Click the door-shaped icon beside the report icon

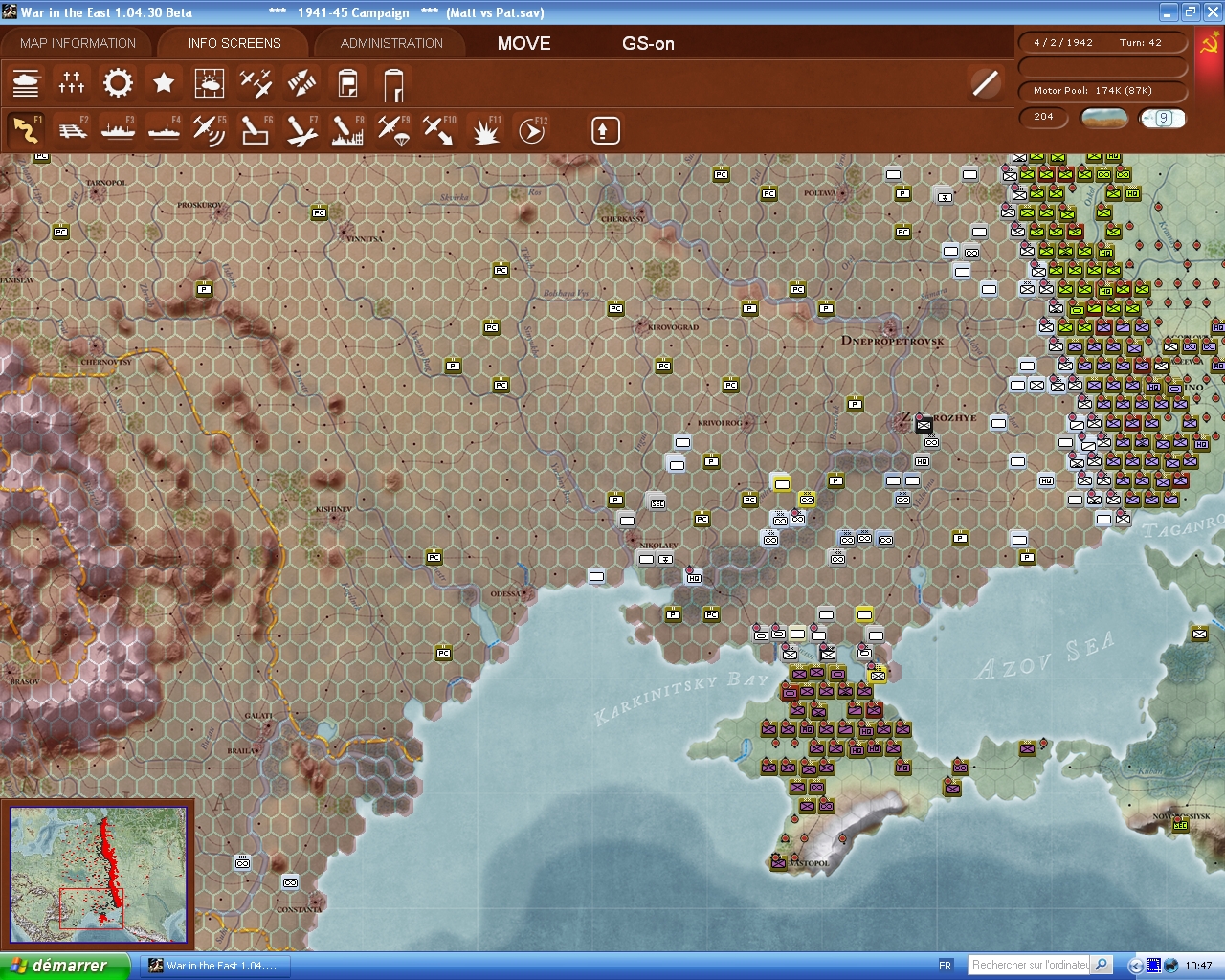(393, 84)
